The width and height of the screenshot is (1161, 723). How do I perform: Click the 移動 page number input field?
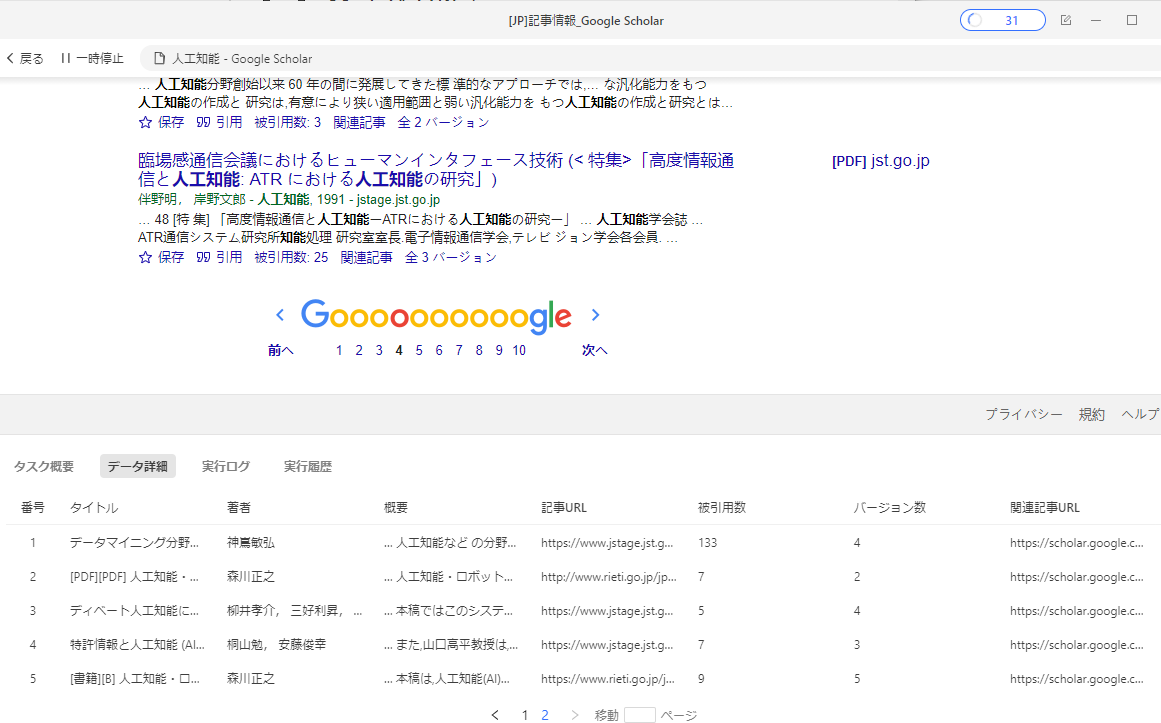point(640,715)
